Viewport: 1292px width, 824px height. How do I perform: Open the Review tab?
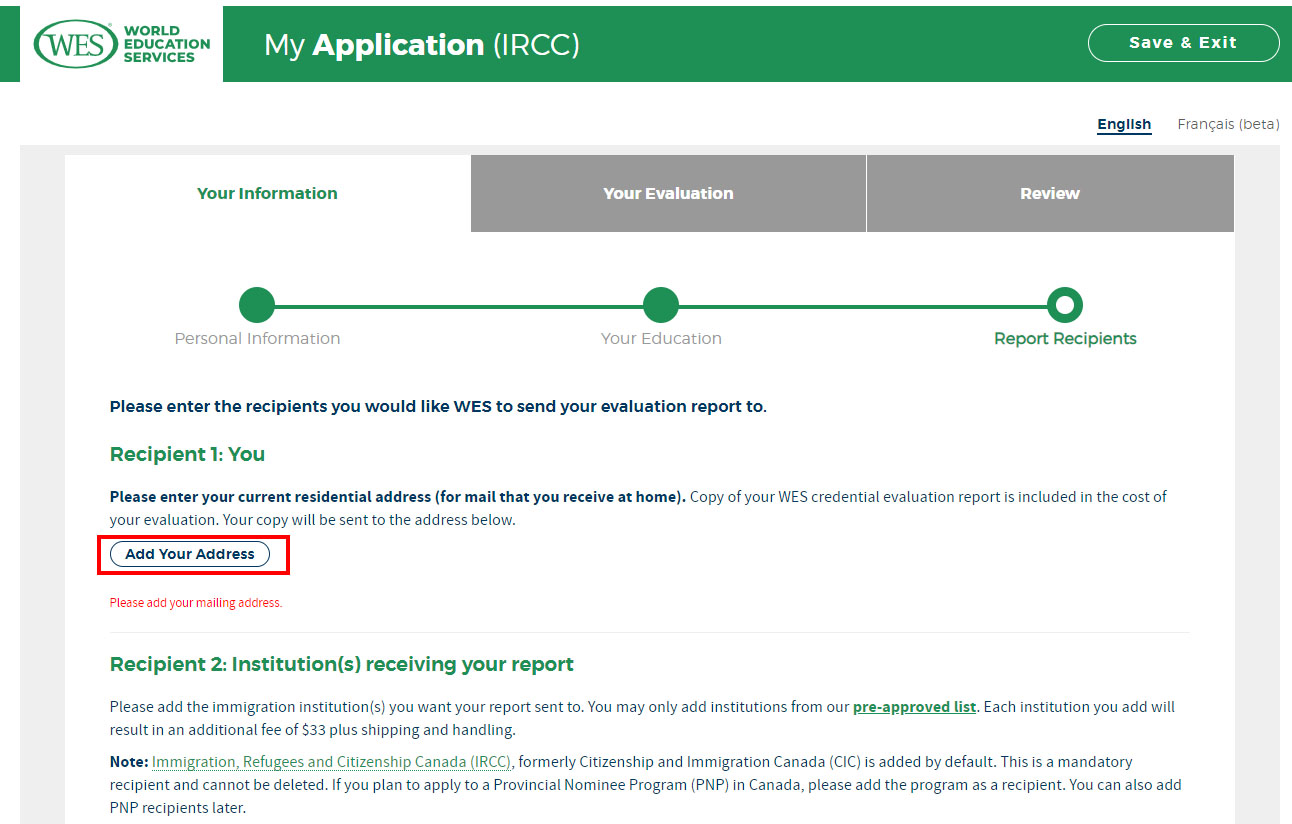[1050, 193]
